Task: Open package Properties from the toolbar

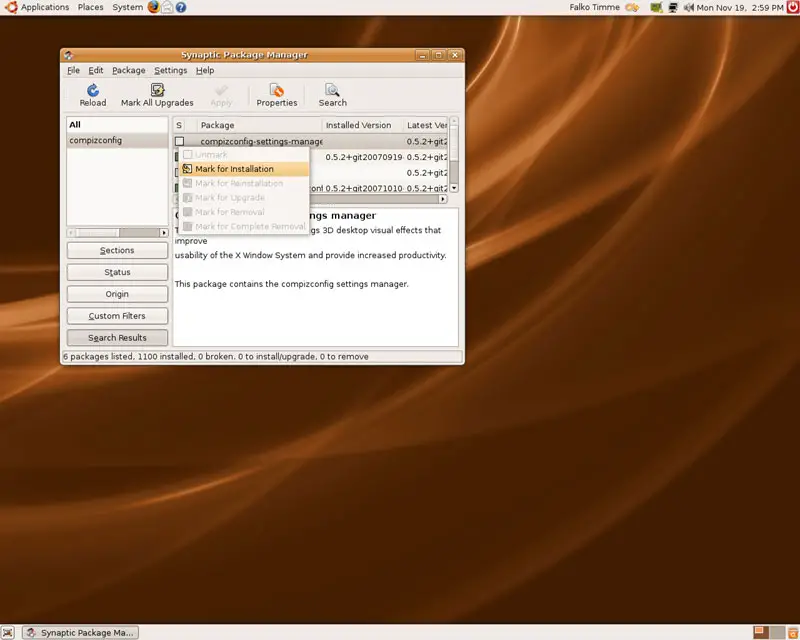Action: pyautogui.click(x=277, y=95)
